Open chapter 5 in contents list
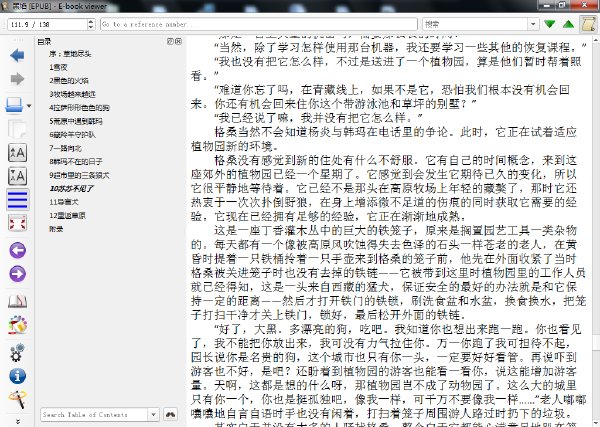 (76, 121)
